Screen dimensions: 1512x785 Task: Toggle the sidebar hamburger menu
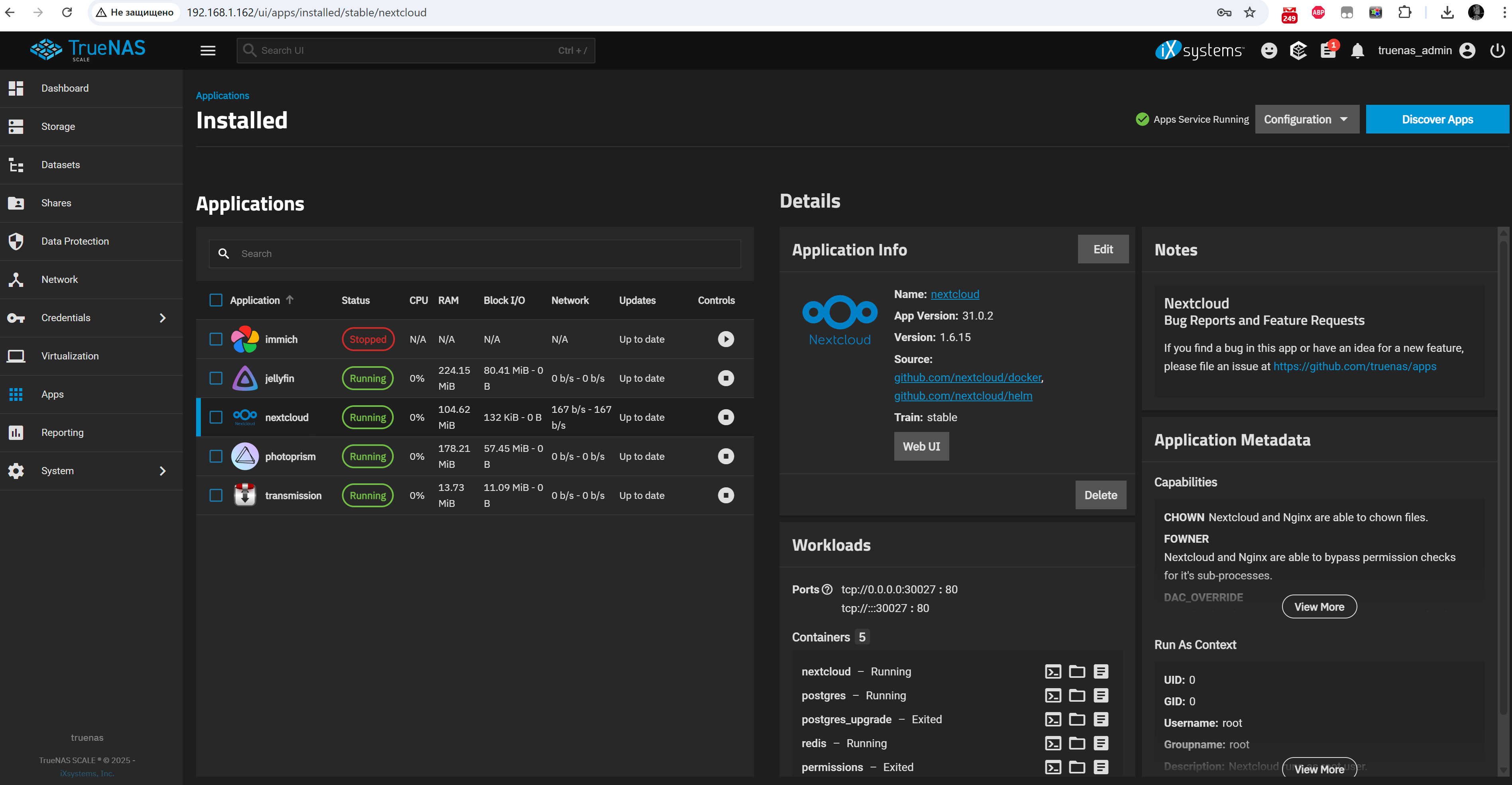[208, 51]
